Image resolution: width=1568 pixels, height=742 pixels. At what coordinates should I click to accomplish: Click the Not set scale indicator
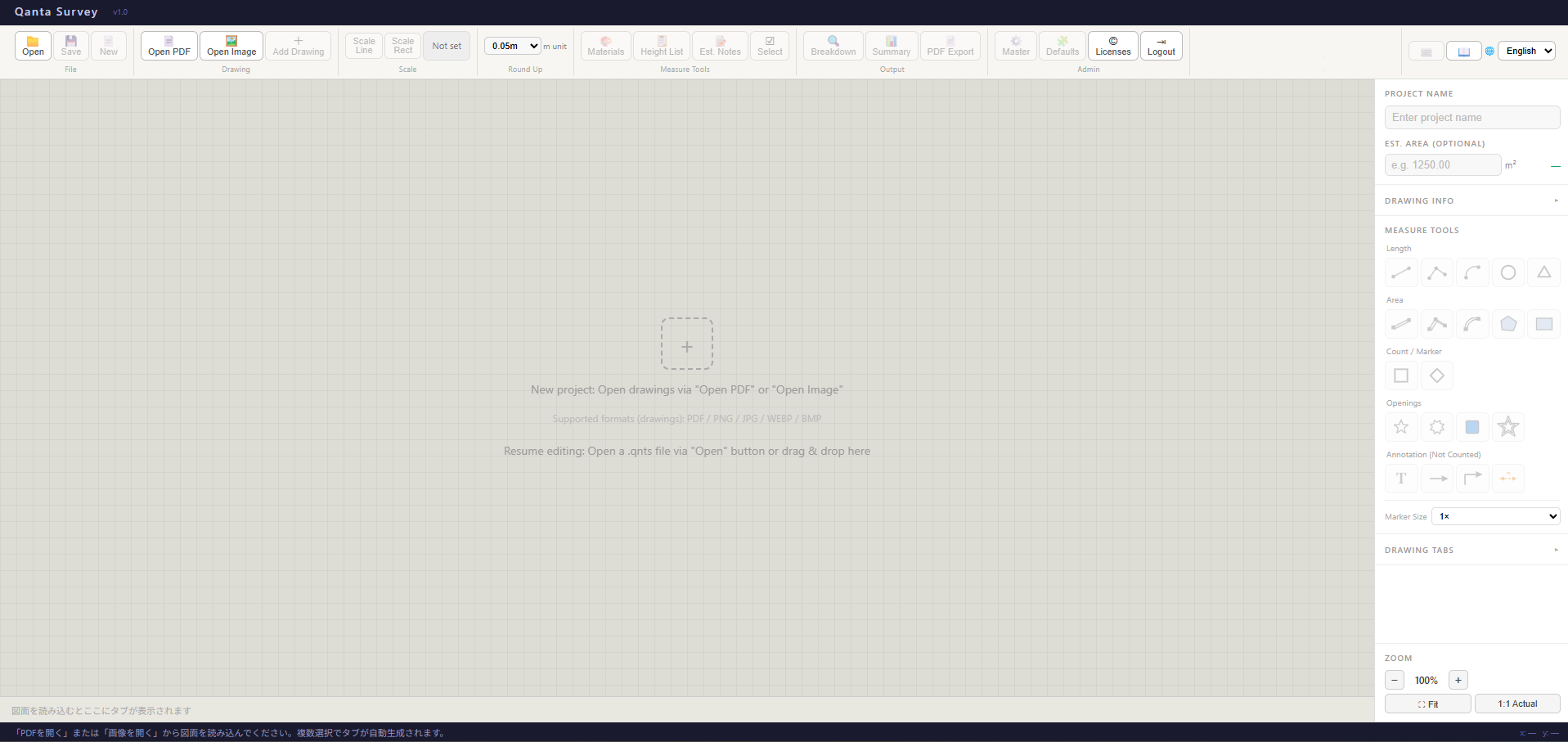pyautogui.click(x=447, y=46)
